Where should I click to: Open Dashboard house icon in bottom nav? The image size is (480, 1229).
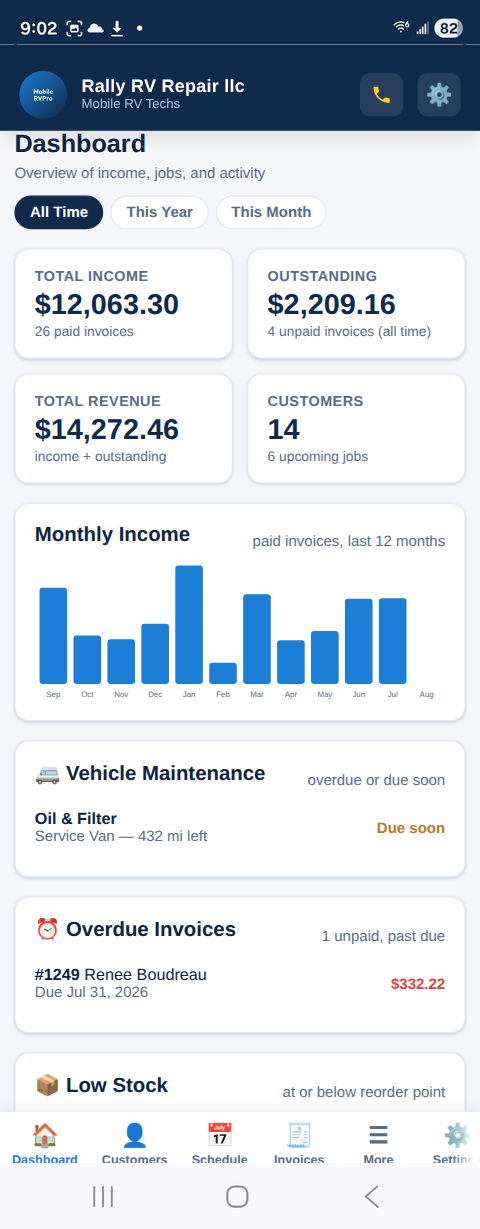(45, 1136)
